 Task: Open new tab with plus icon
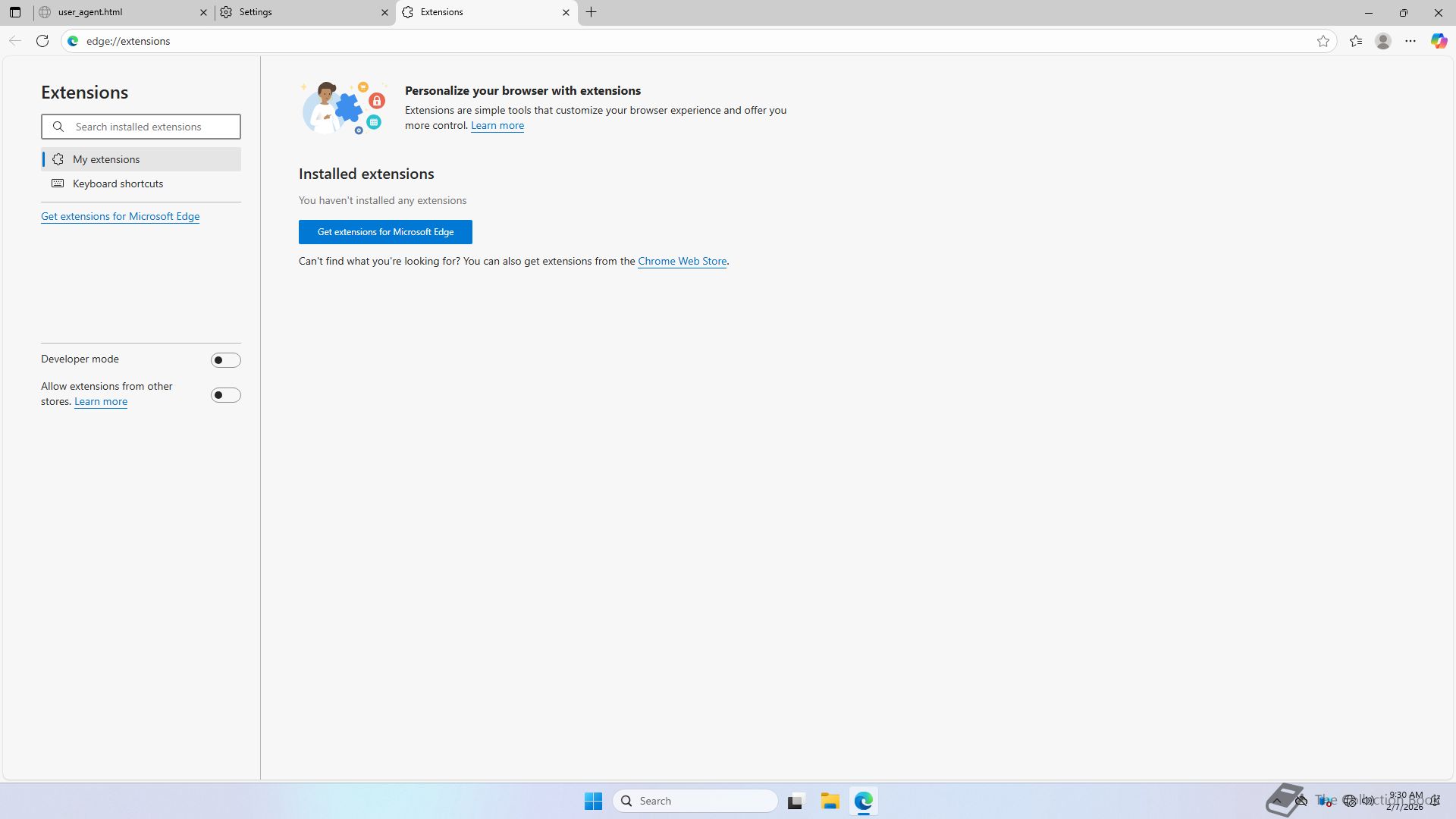tap(591, 12)
